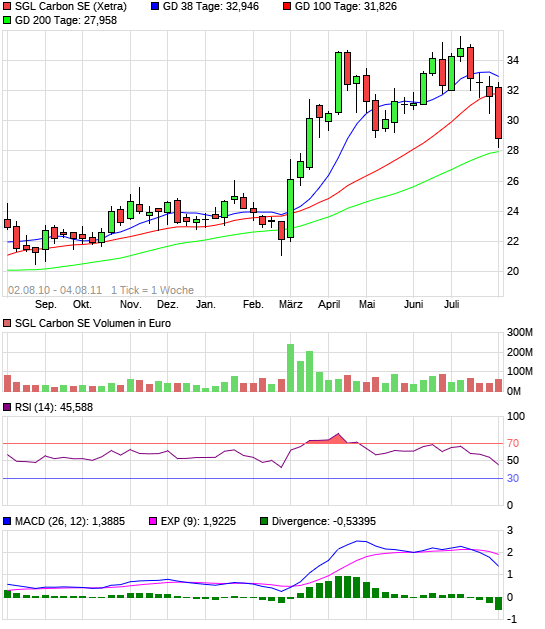Click the tallest green volume bar in March
This screenshot has height=629, width=545.
pos(291,368)
